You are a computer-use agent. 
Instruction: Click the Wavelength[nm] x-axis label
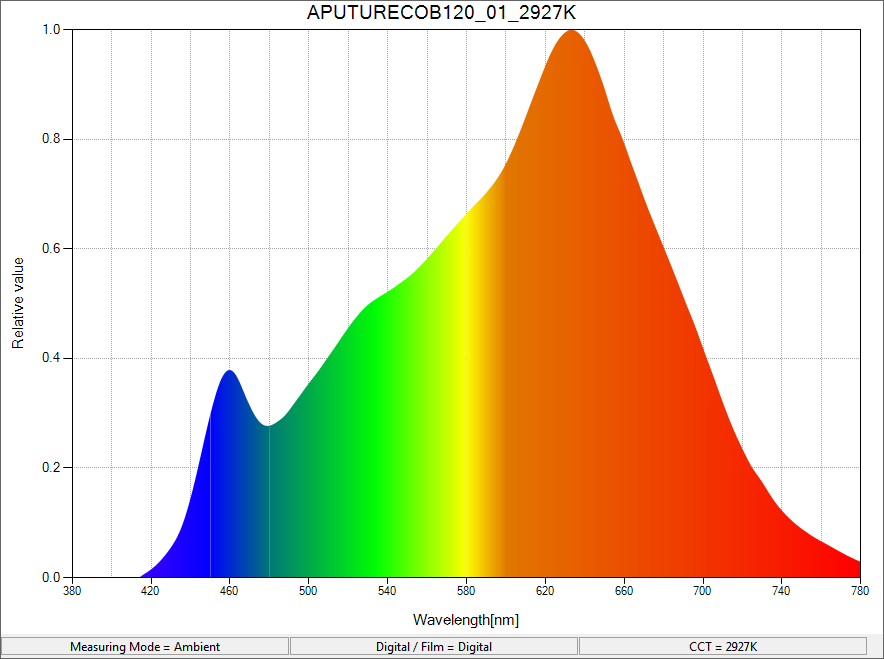tap(465, 620)
